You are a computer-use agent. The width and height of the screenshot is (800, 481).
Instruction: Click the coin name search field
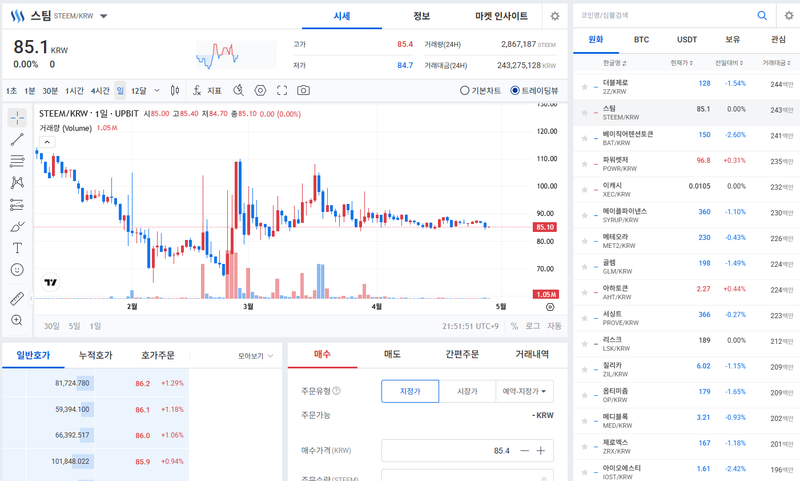click(665, 16)
